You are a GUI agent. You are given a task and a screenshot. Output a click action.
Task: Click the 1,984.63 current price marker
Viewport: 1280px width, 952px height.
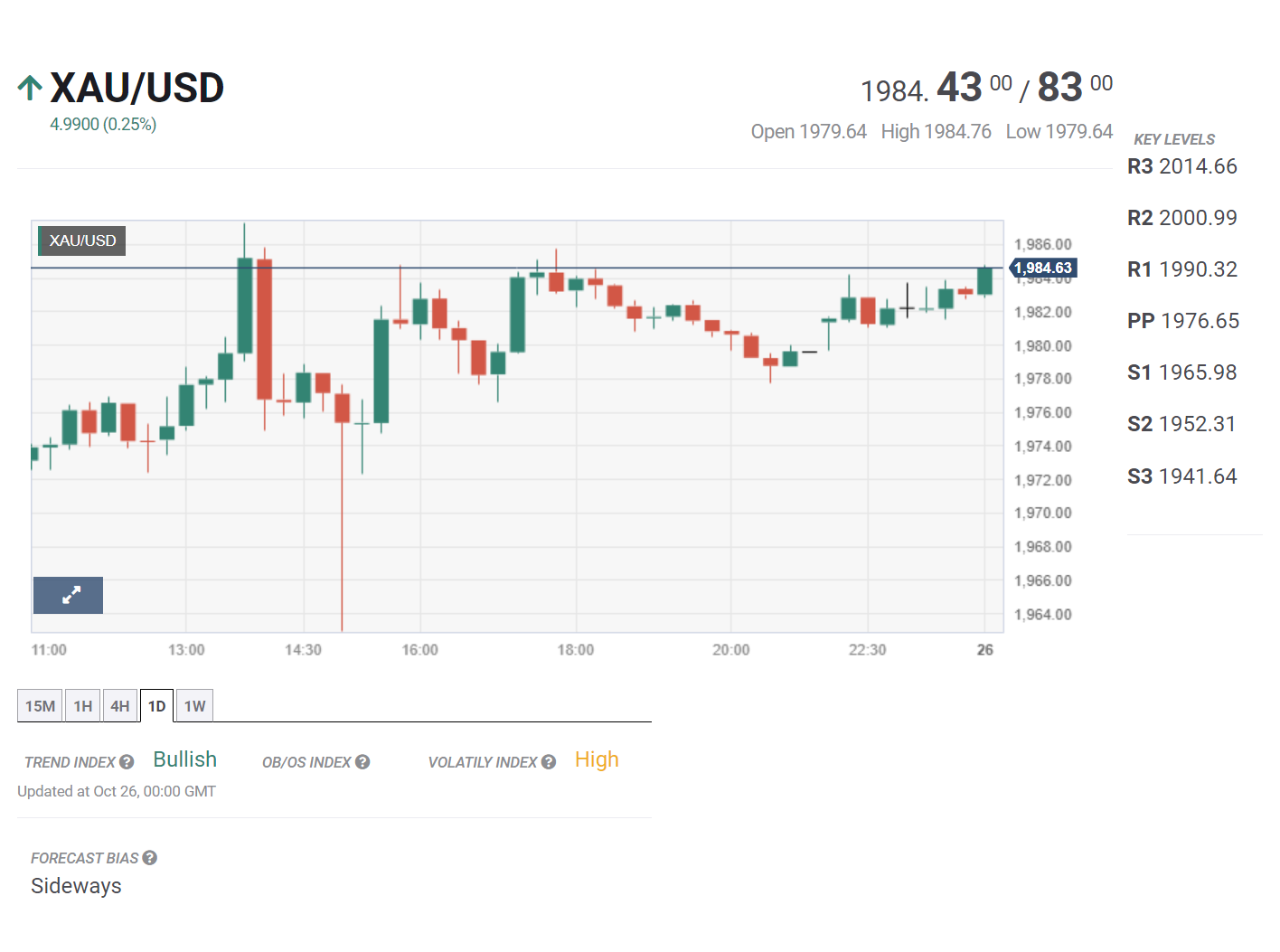point(1043,268)
